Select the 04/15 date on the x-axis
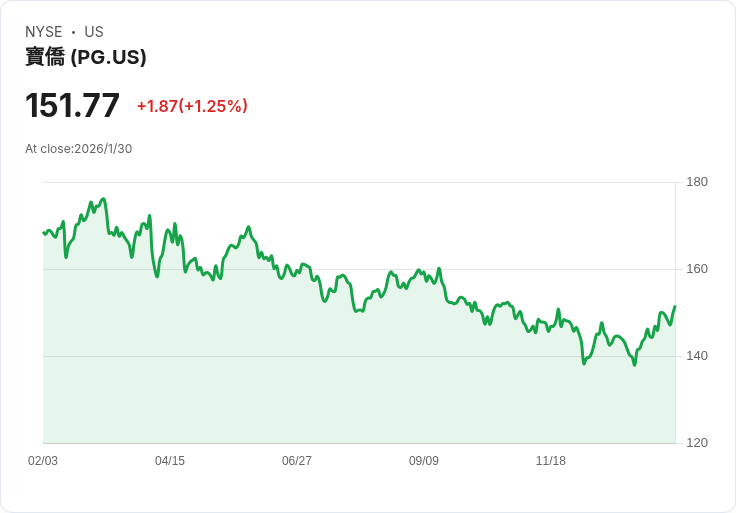 [170, 461]
